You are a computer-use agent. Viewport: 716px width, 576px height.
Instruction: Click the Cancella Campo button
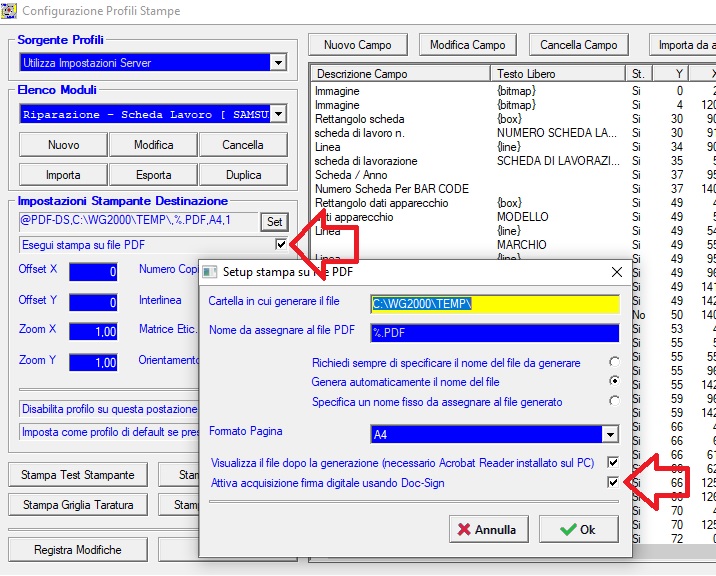click(578, 45)
